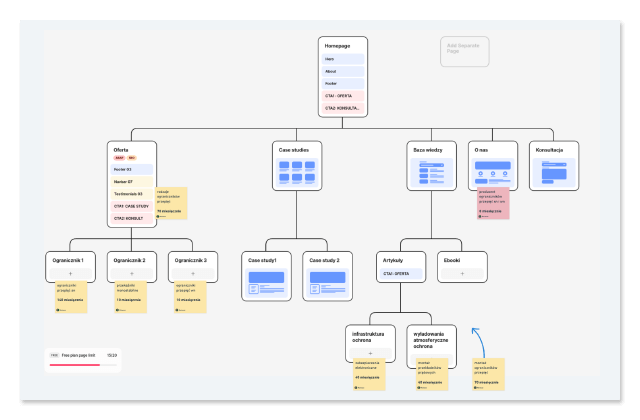Screen dimensions: 640x420
Task: Click the Oferta page card title
Action: click(x=122, y=149)
